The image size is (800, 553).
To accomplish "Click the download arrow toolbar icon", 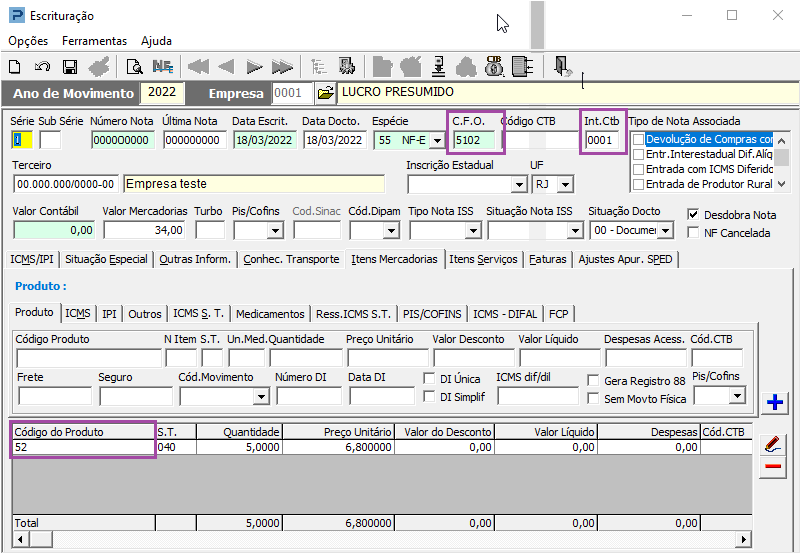I will coord(438,66).
